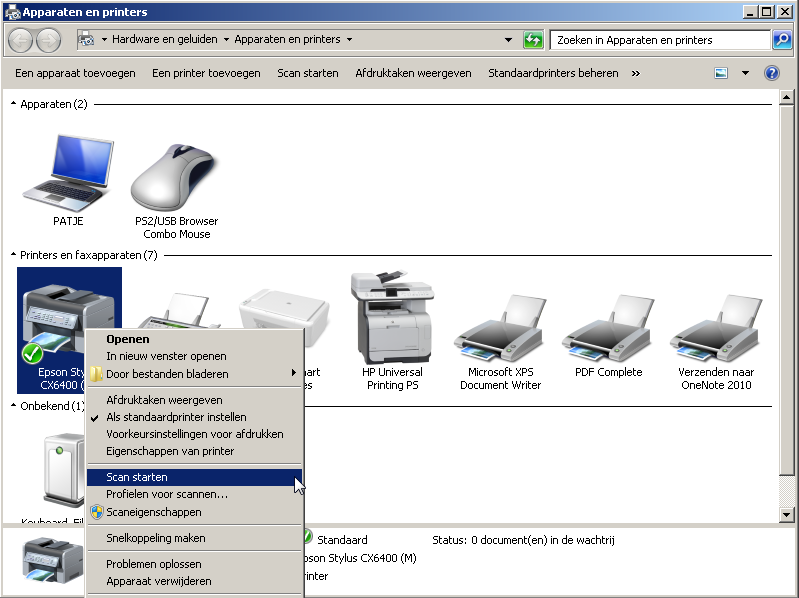Open the help question mark icon
Image resolution: width=799 pixels, height=598 pixels.
tap(771, 73)
